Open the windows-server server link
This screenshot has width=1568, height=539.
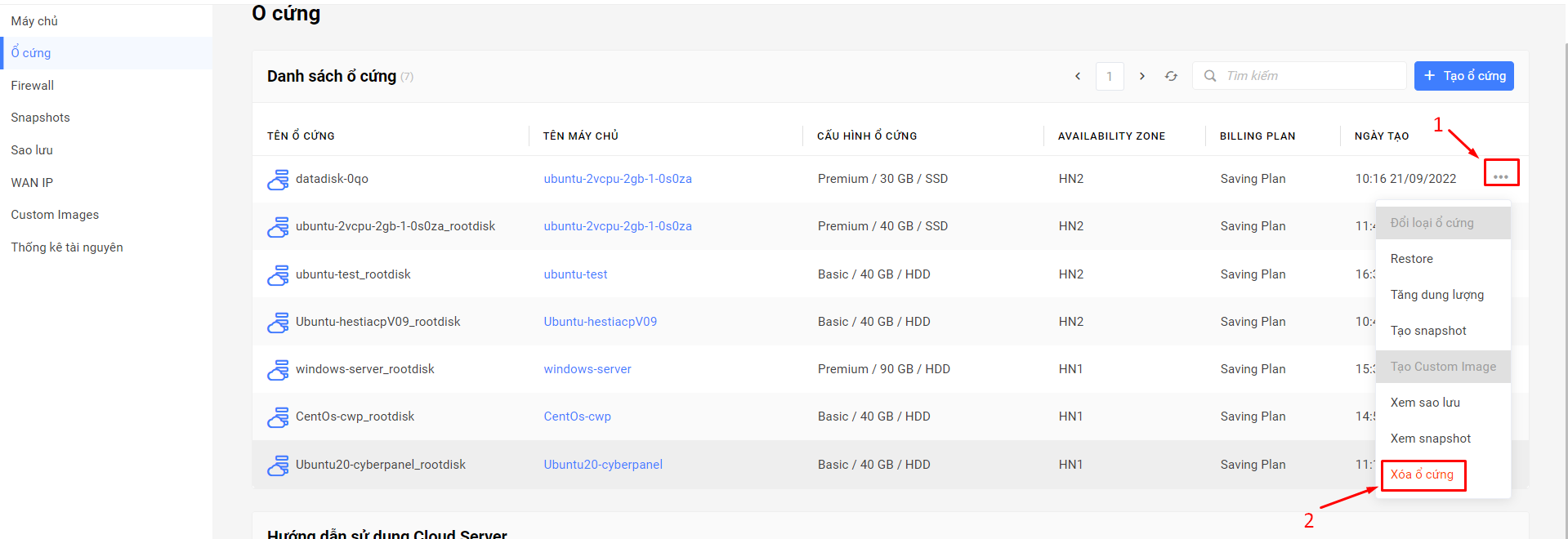tap(587, 369)
